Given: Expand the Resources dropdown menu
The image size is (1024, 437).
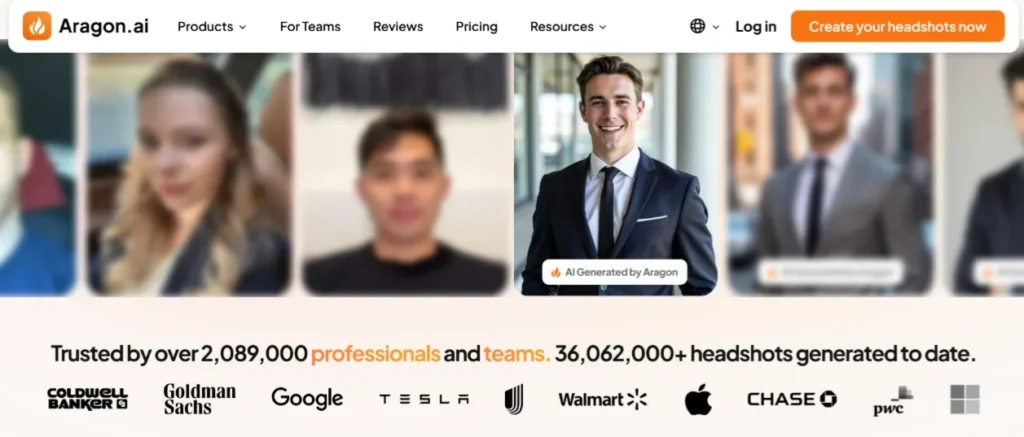Looking at the screenshot, I should (x=568, y=27).
